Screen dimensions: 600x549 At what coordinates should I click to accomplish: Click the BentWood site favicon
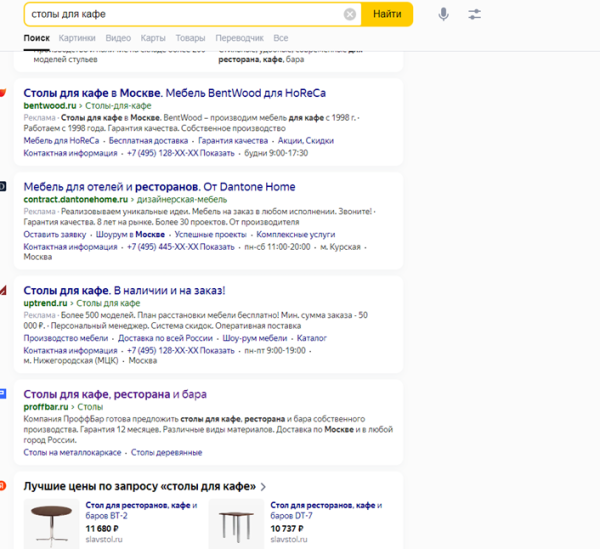coord(3,93)
